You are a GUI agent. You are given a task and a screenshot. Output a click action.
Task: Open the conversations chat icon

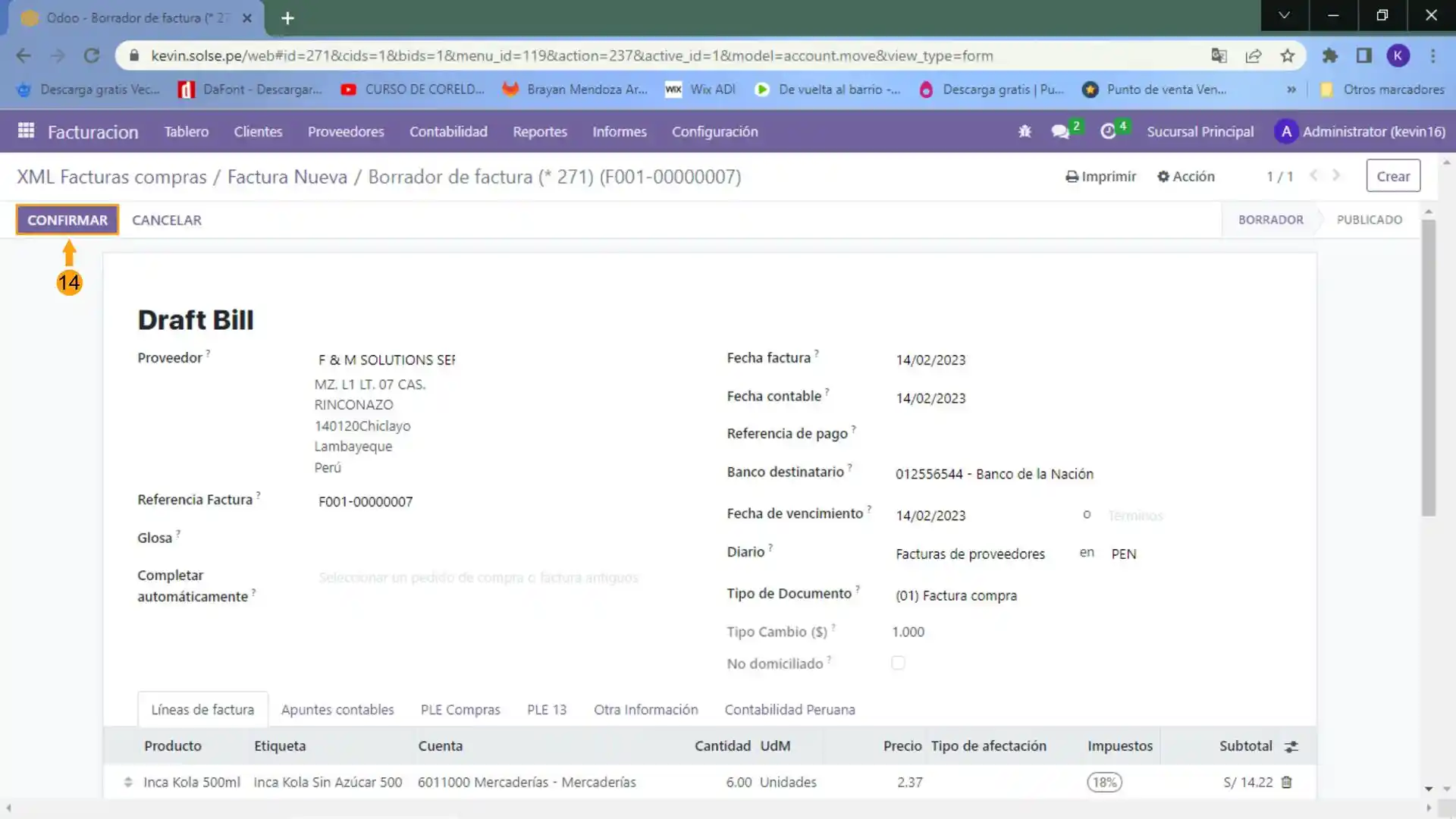click(x=1060, y=131)
